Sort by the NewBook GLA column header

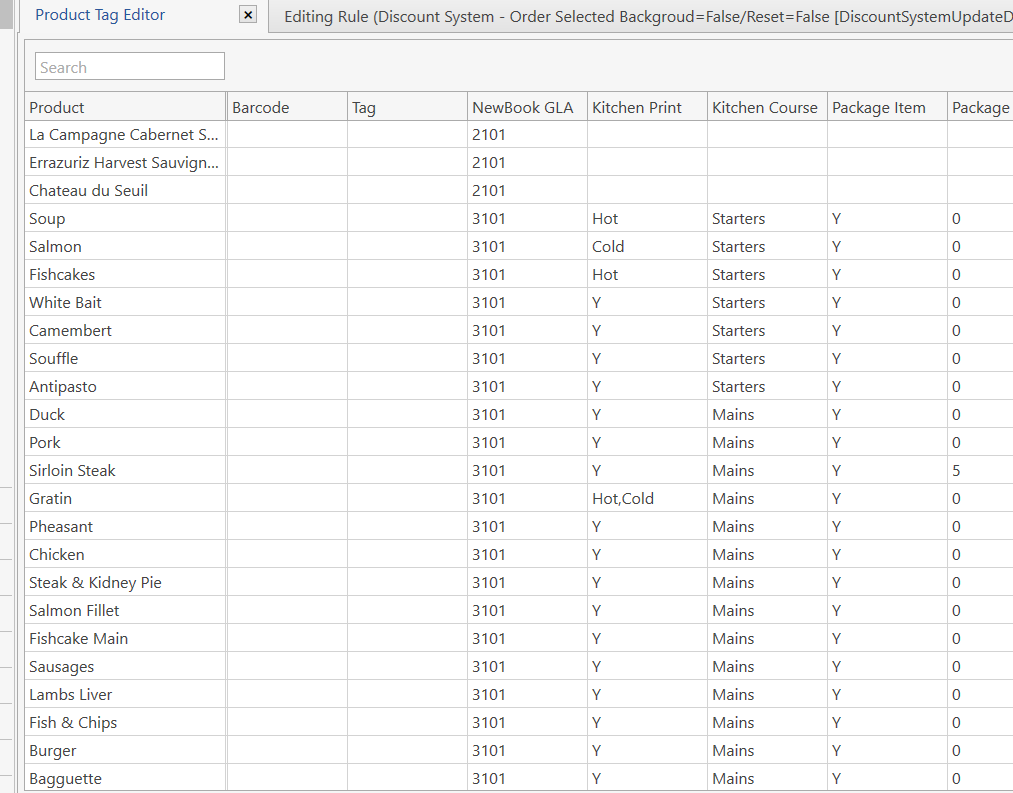tap(527, 107)
